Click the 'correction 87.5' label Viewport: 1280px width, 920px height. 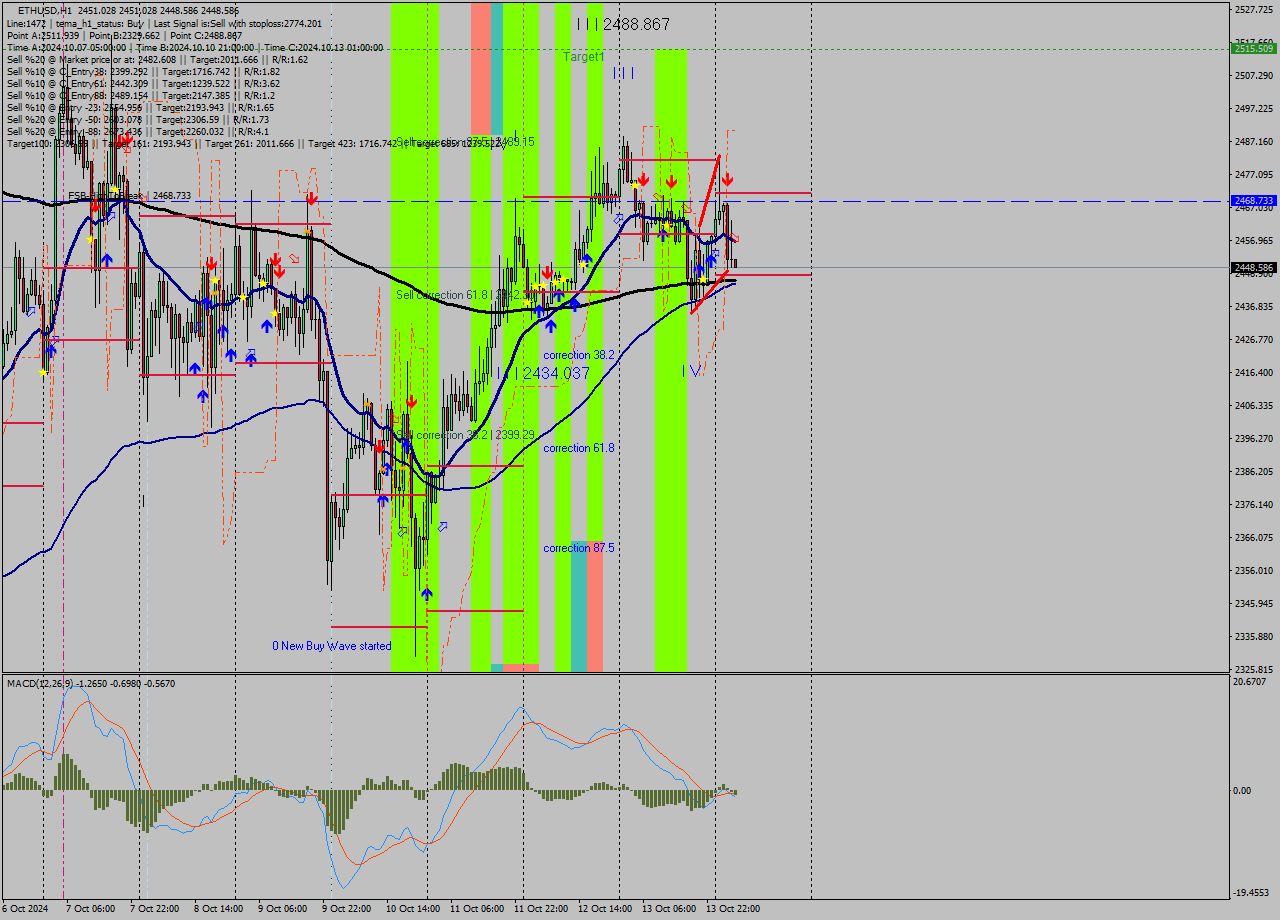click(x=579, y=548)
